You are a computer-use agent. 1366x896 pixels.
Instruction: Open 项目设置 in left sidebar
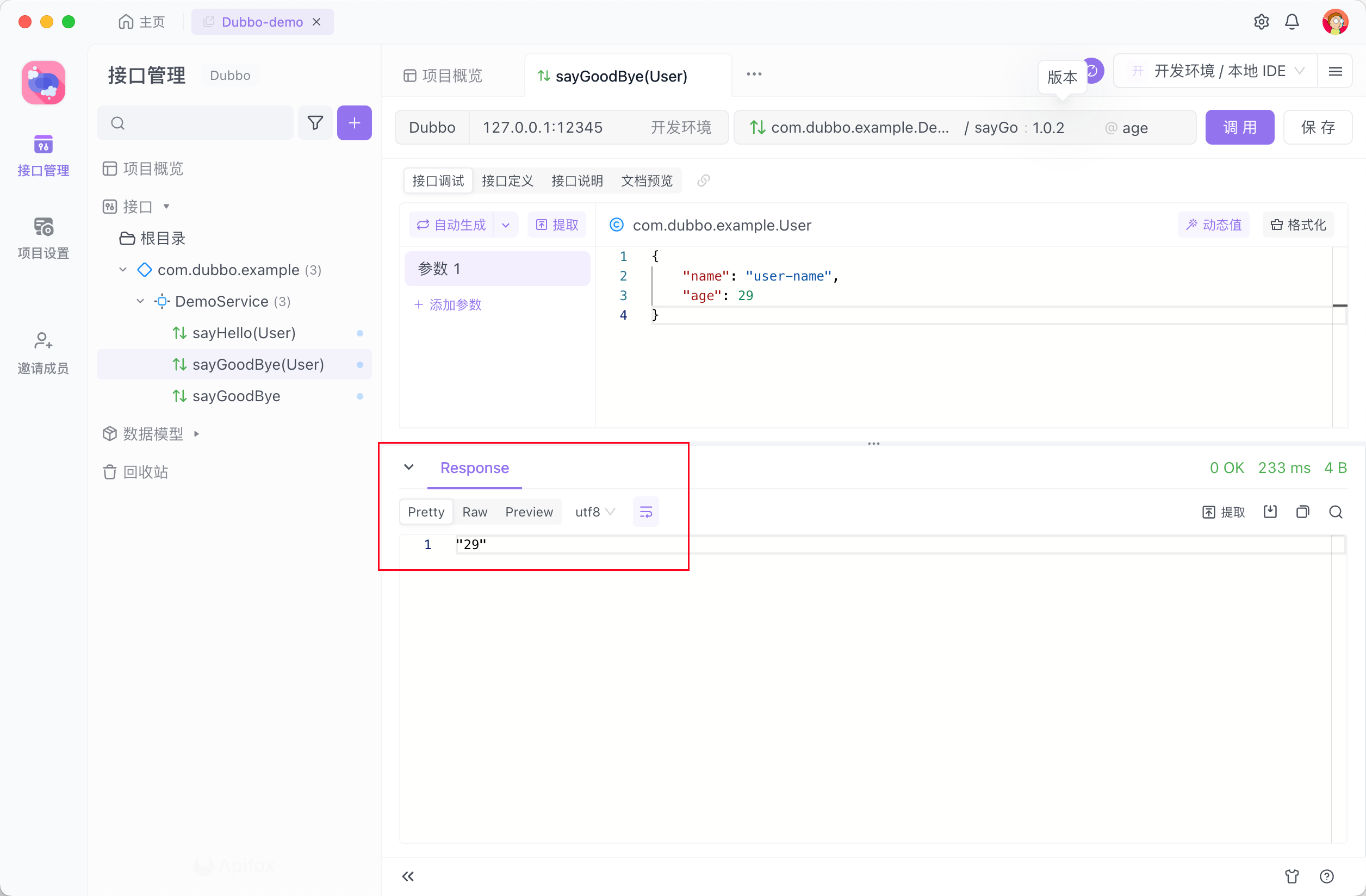point(43,238)
